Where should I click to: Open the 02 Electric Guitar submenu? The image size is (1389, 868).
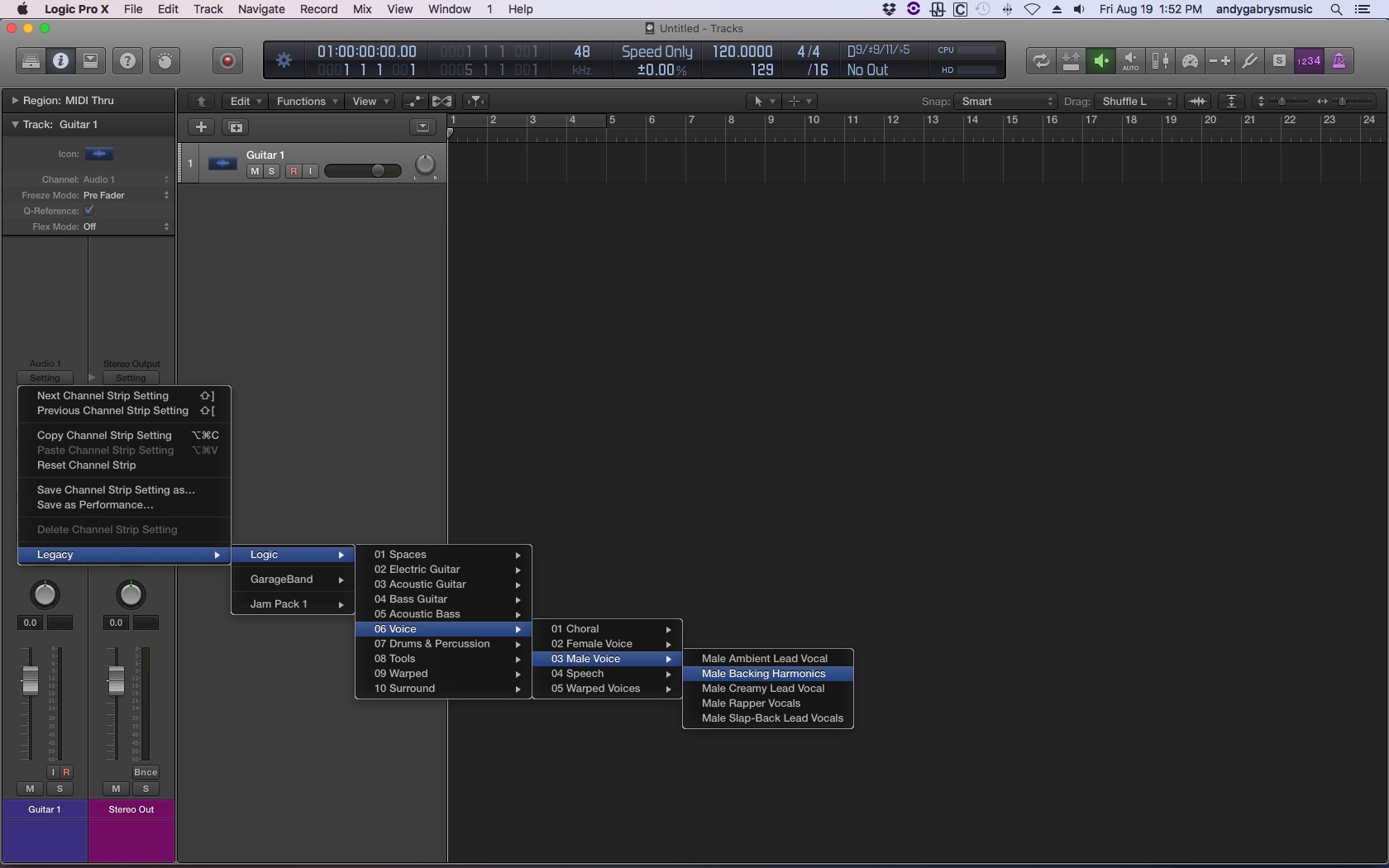(443, 570)
